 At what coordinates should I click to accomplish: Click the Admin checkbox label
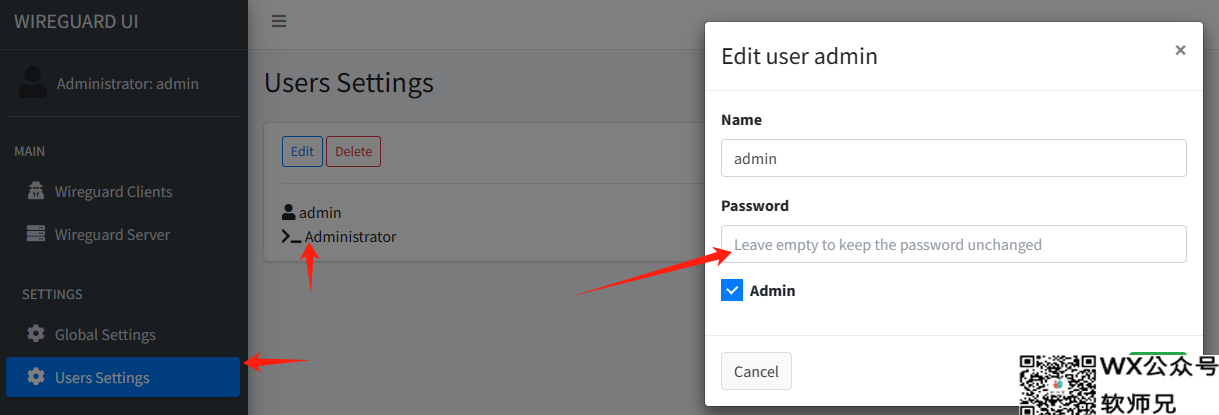[772, 291]
